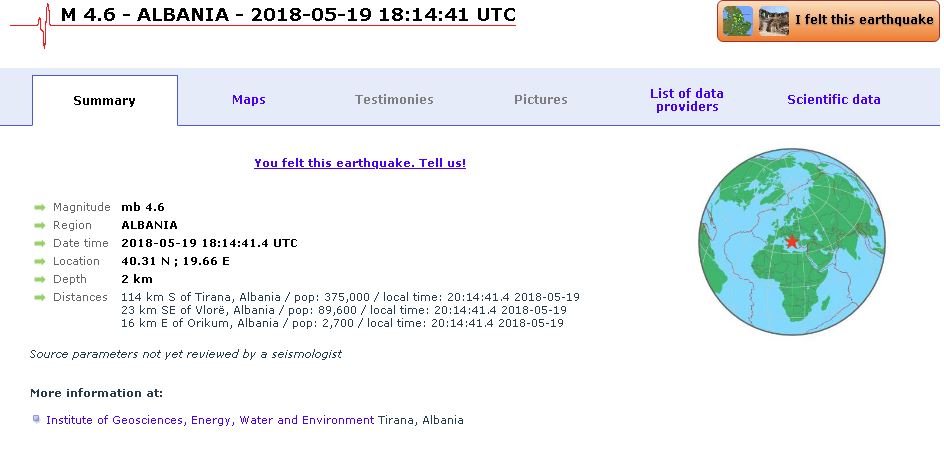Click the red seismogram wave logo

31,25
